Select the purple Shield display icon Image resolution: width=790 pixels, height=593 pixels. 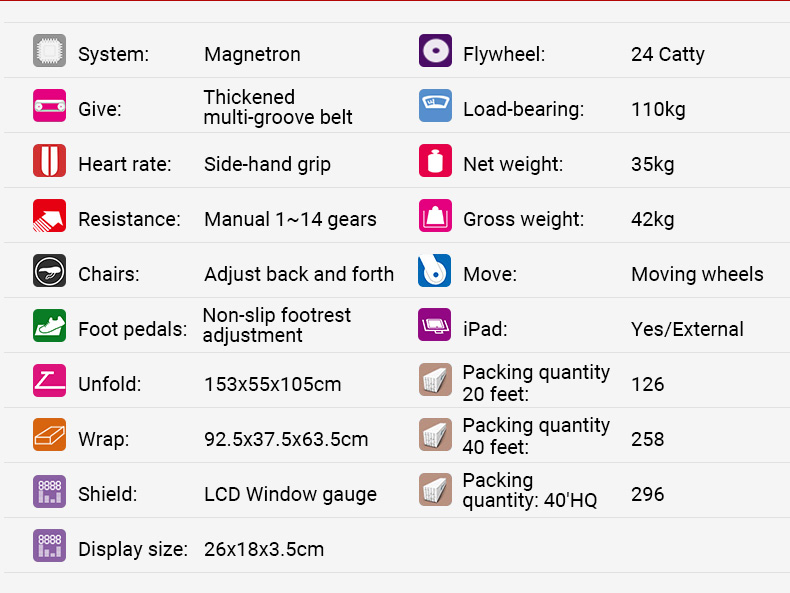point(49,491)
